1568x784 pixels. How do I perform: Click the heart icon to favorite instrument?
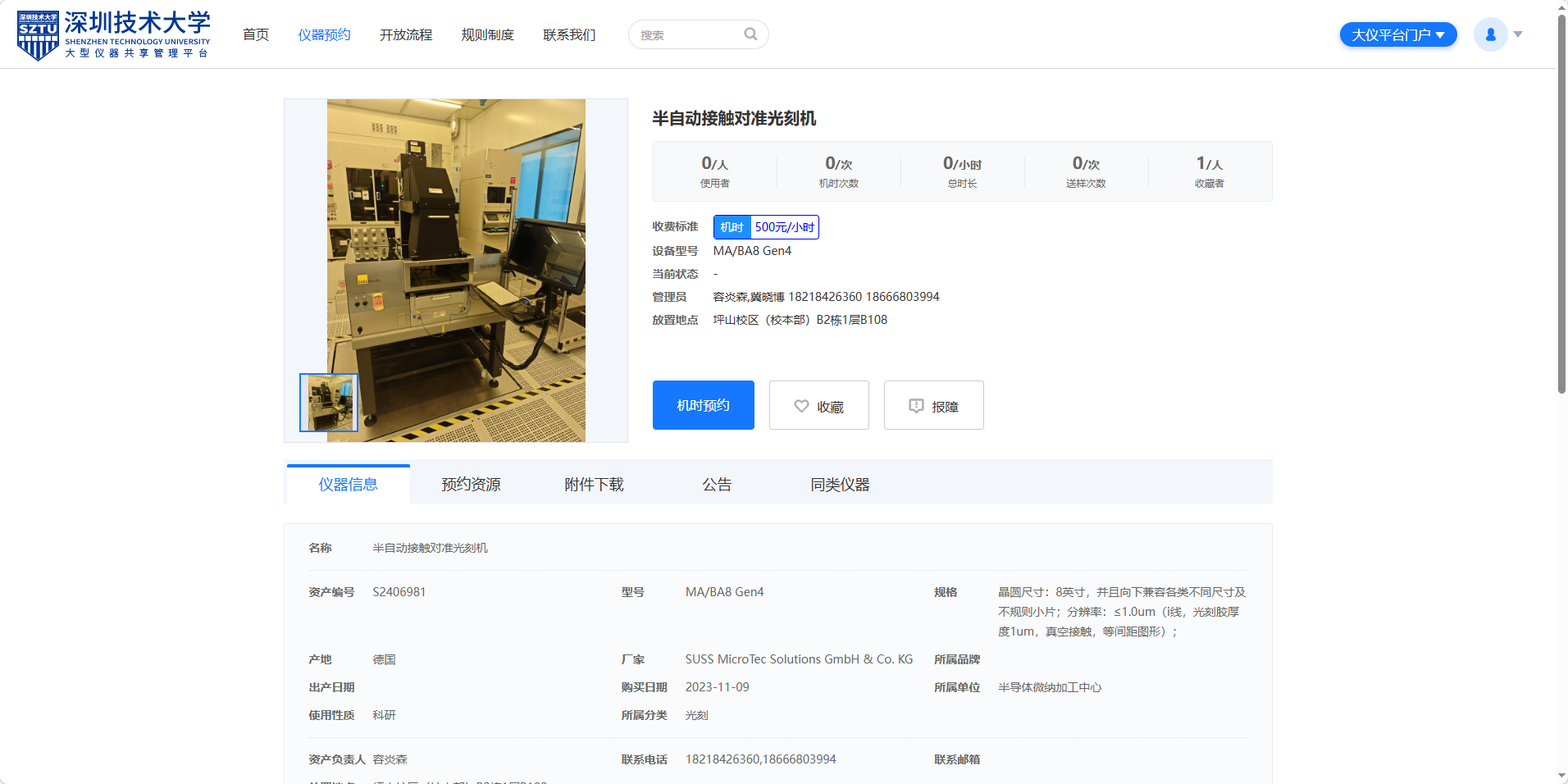[x=801, y=406]
